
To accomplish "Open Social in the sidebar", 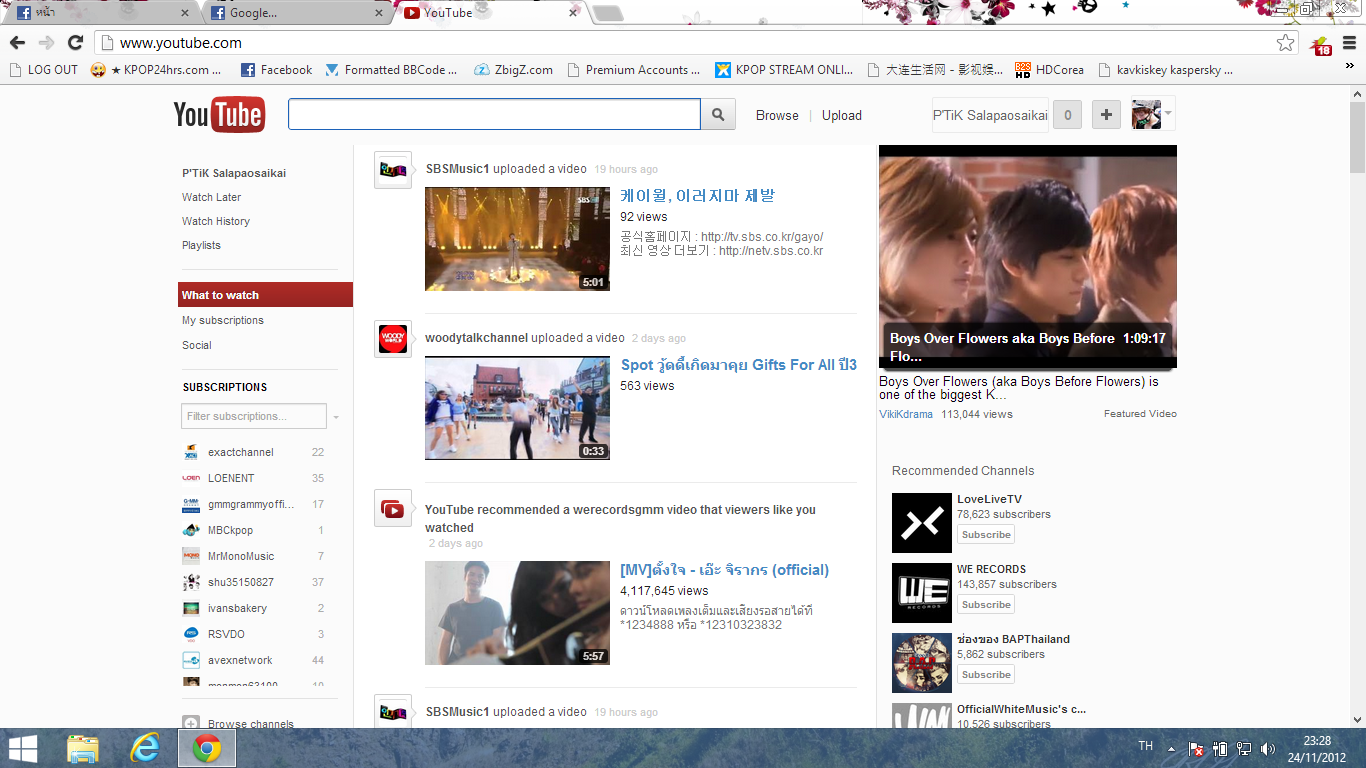I will point(197,345).
